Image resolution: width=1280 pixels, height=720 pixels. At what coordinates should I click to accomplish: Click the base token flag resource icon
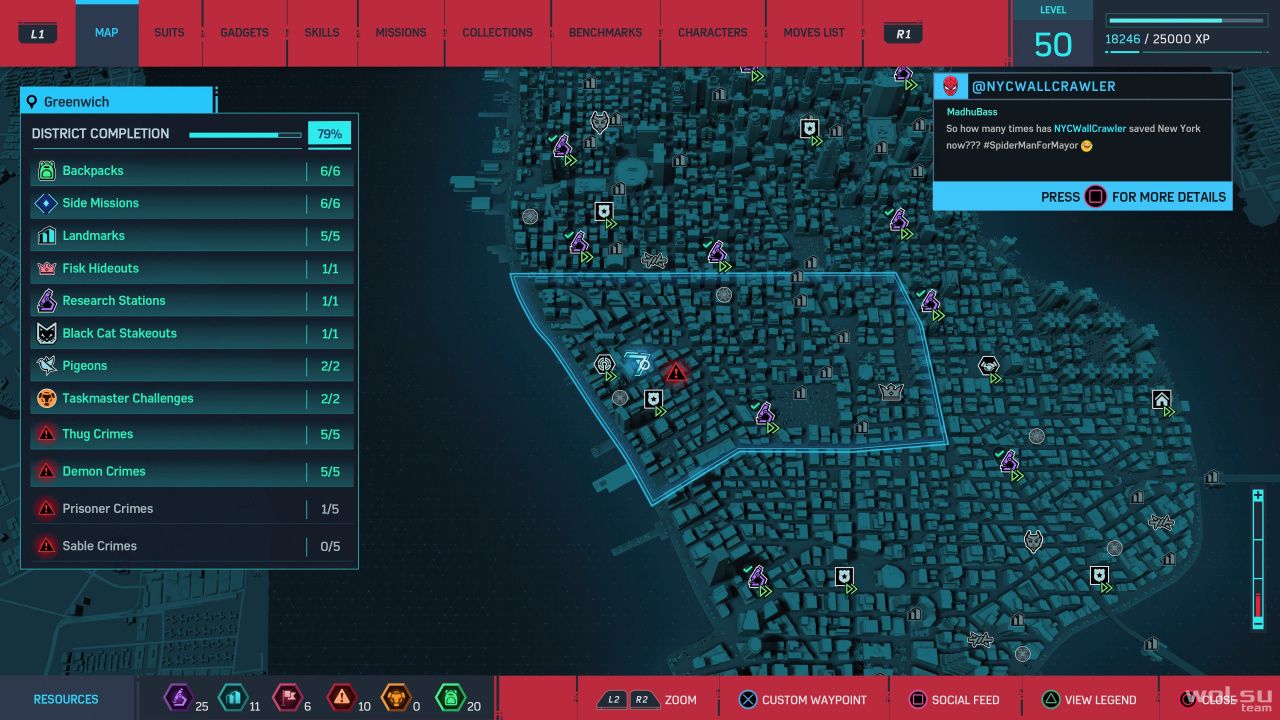(x=286, y=697)
